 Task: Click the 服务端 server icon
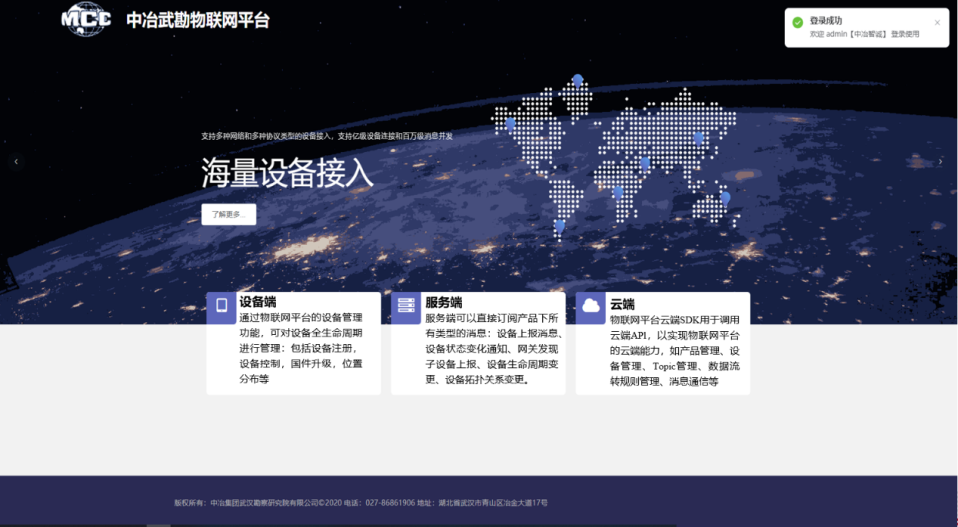(406, 305)
